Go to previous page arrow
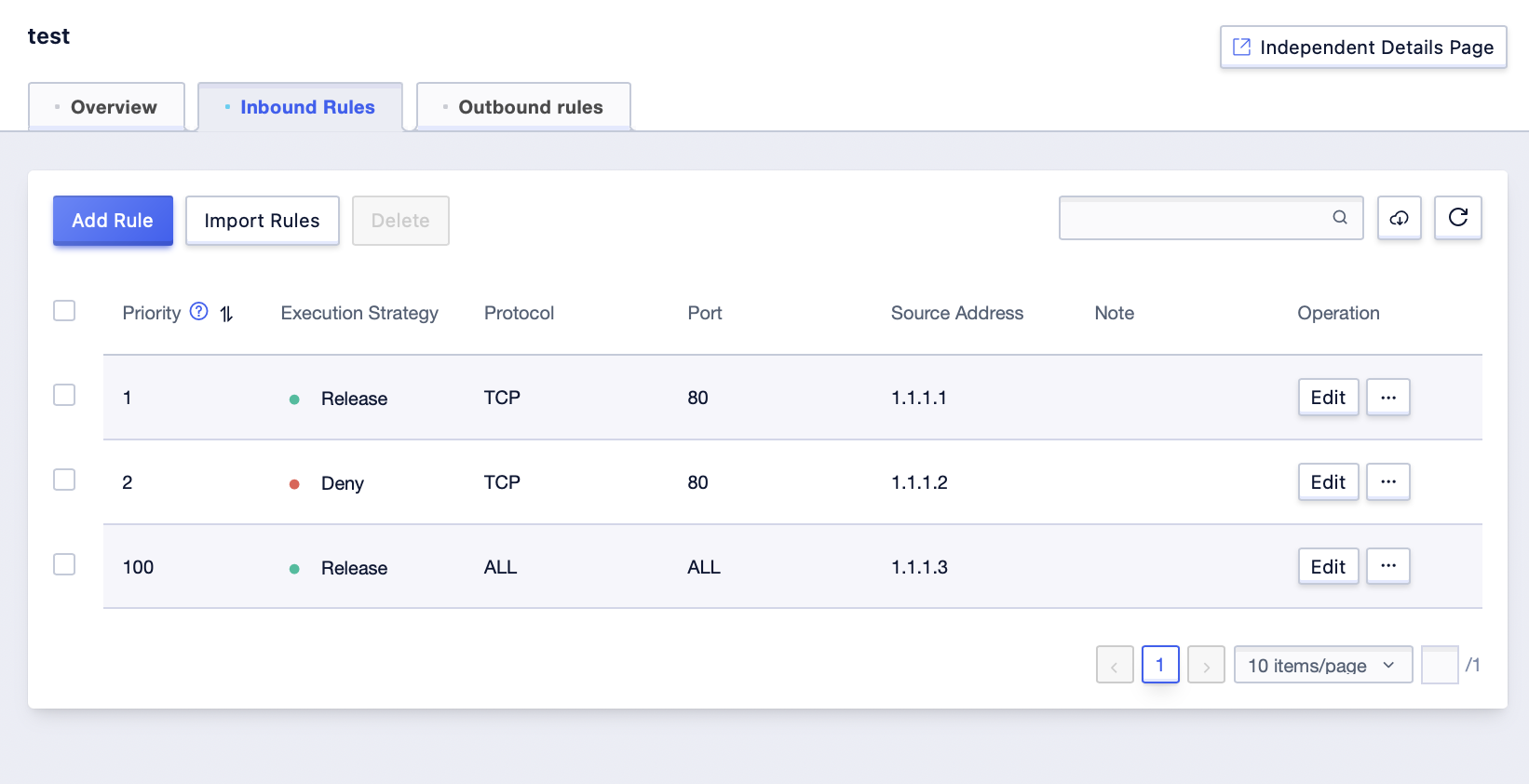Screen dimensions: 1529x784 tap(1115, 665)
